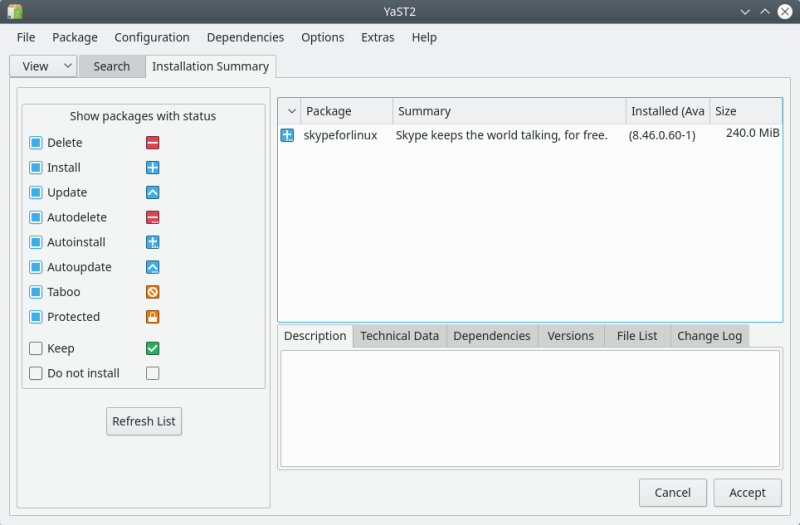Screen dimensions: 800x525
Task: Toggle the Install status checkbox
Action: (x=36, y=167)
